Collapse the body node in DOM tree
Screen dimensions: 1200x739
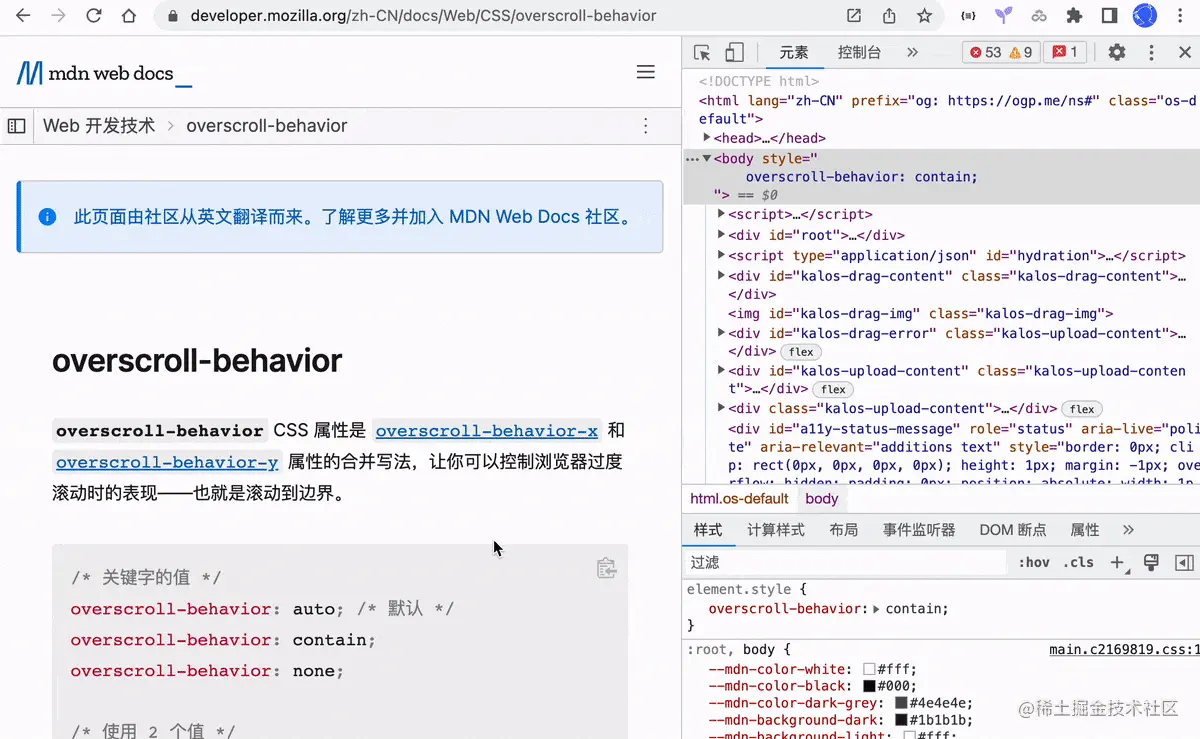[x=707, y=158]
